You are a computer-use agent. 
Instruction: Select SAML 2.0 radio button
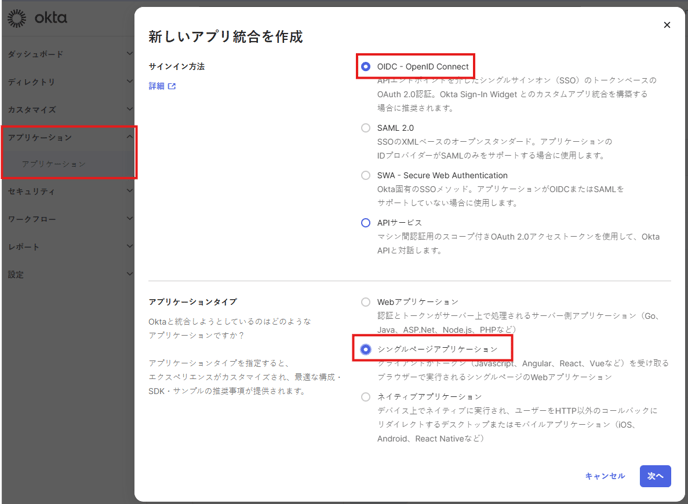366,128
